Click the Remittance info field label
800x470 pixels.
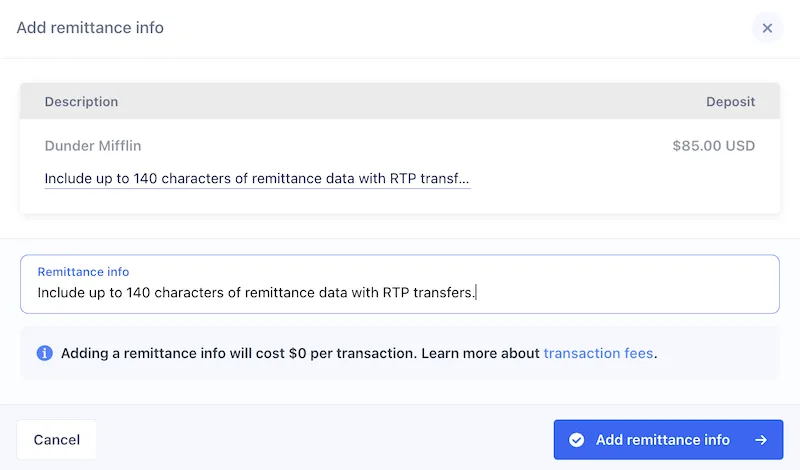click(83, 272)
